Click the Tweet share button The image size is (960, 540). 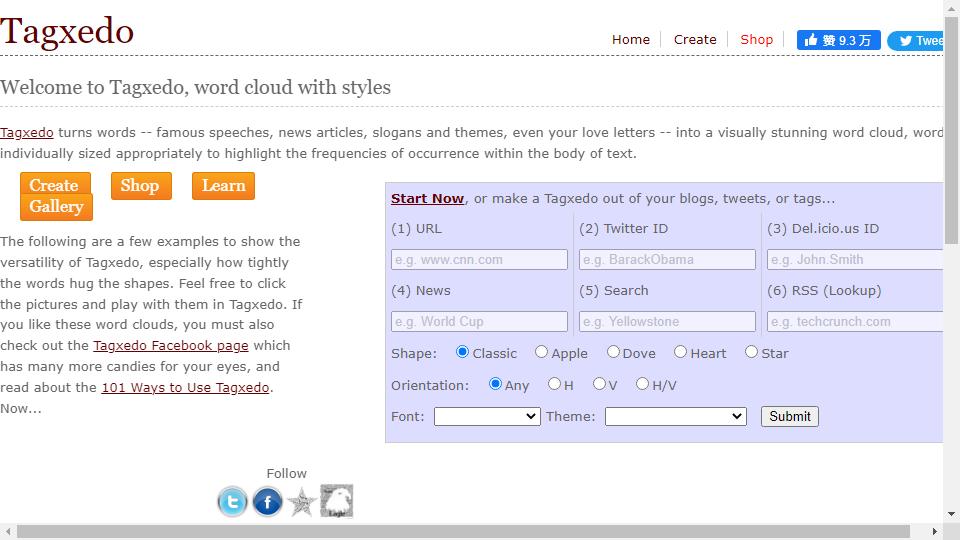coord(915,40)
